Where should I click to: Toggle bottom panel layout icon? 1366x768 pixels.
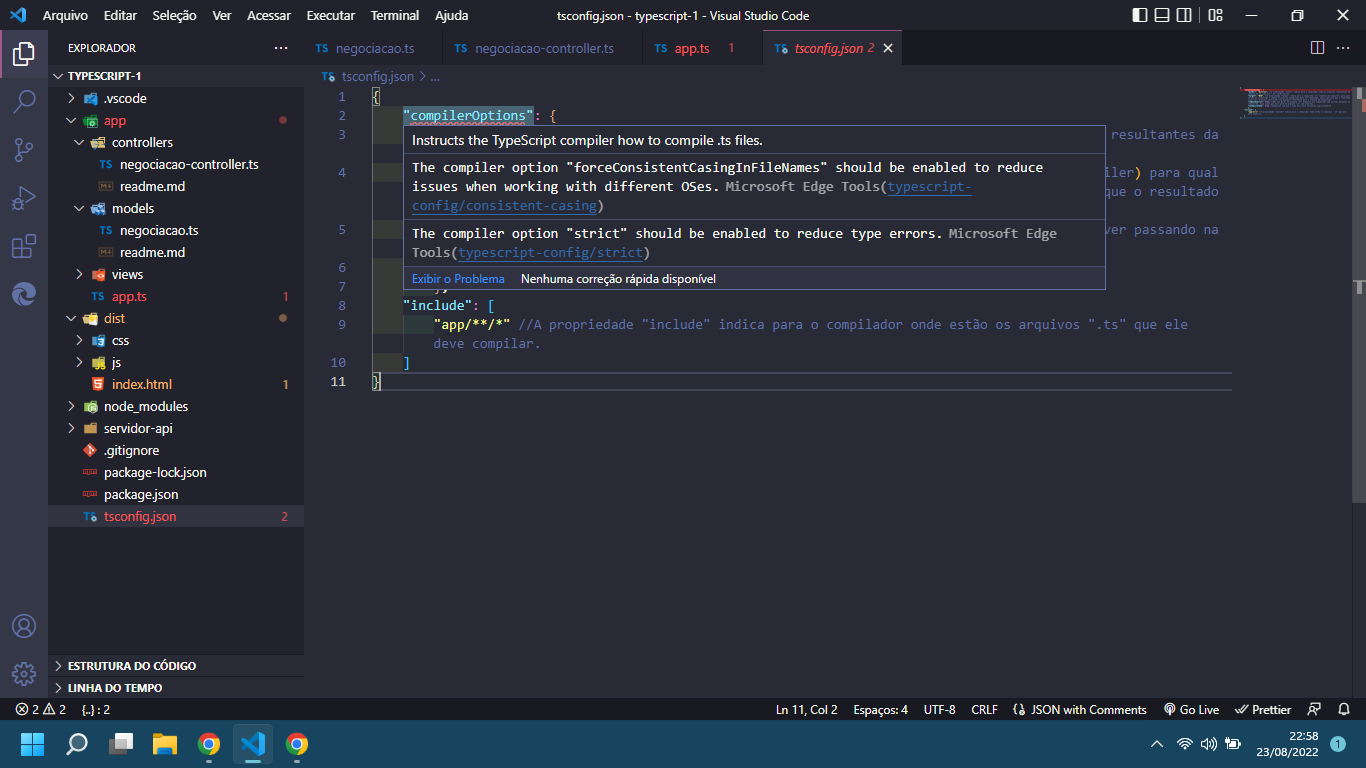tap(1162, 16)
